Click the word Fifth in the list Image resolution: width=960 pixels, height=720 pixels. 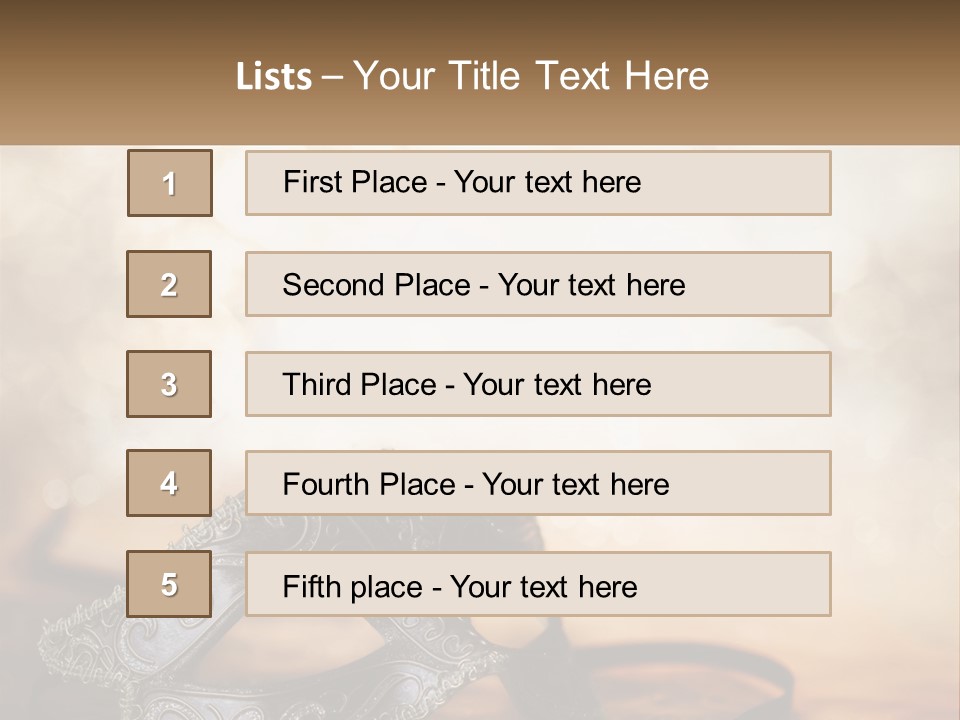point(313,586)
